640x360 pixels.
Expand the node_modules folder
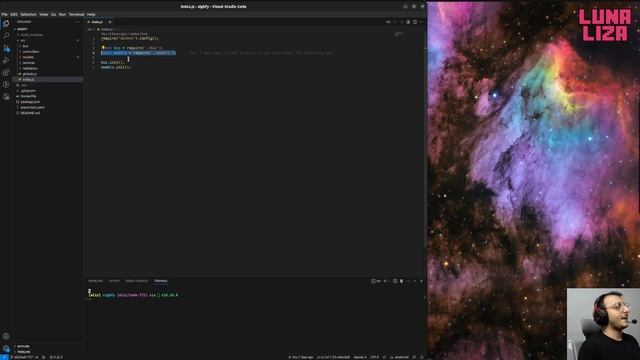click(32, 35)
